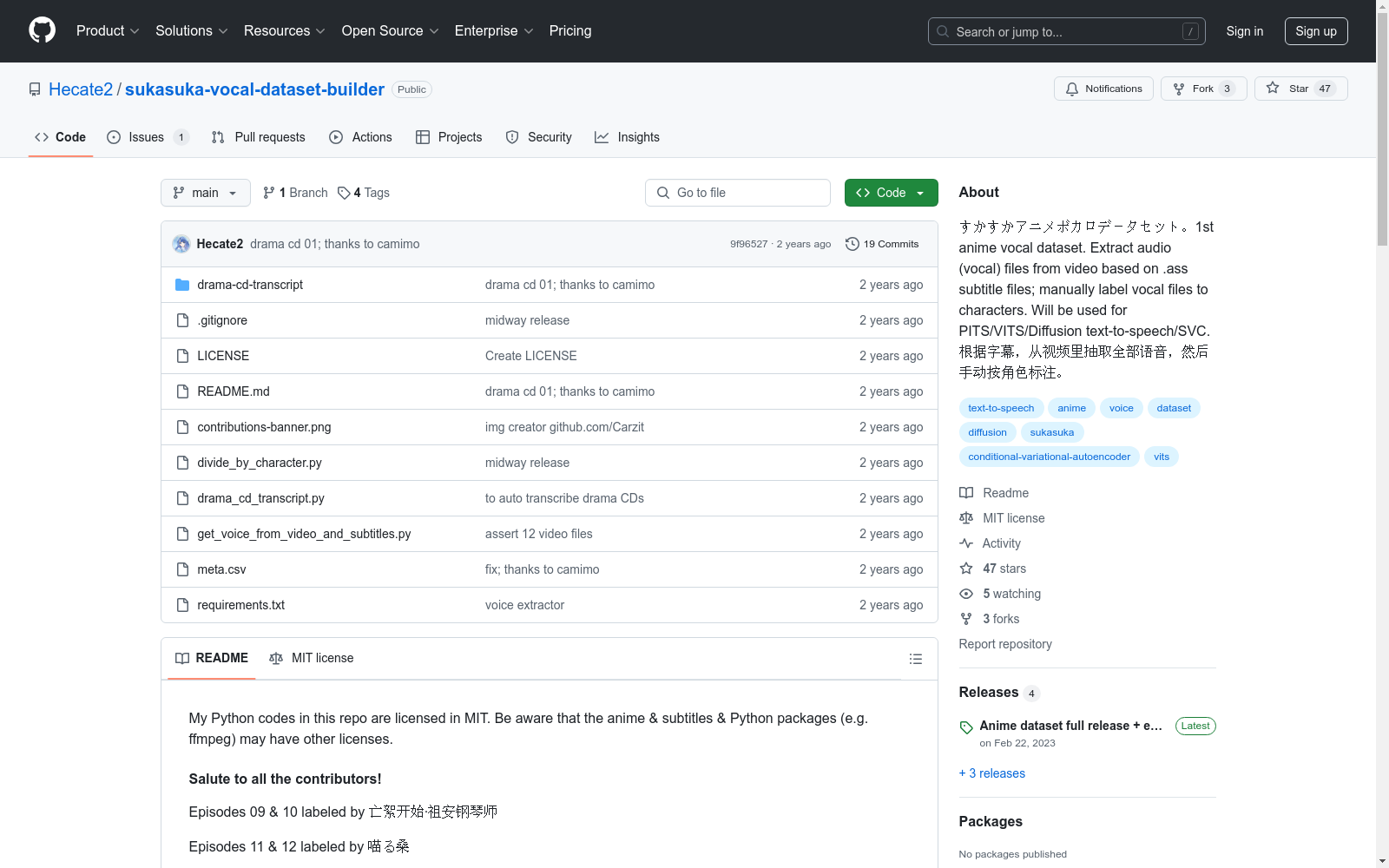Click the conditional-variational-autoencoder topic tag
The image size is (1389, 868).
tap(1050, 457)
